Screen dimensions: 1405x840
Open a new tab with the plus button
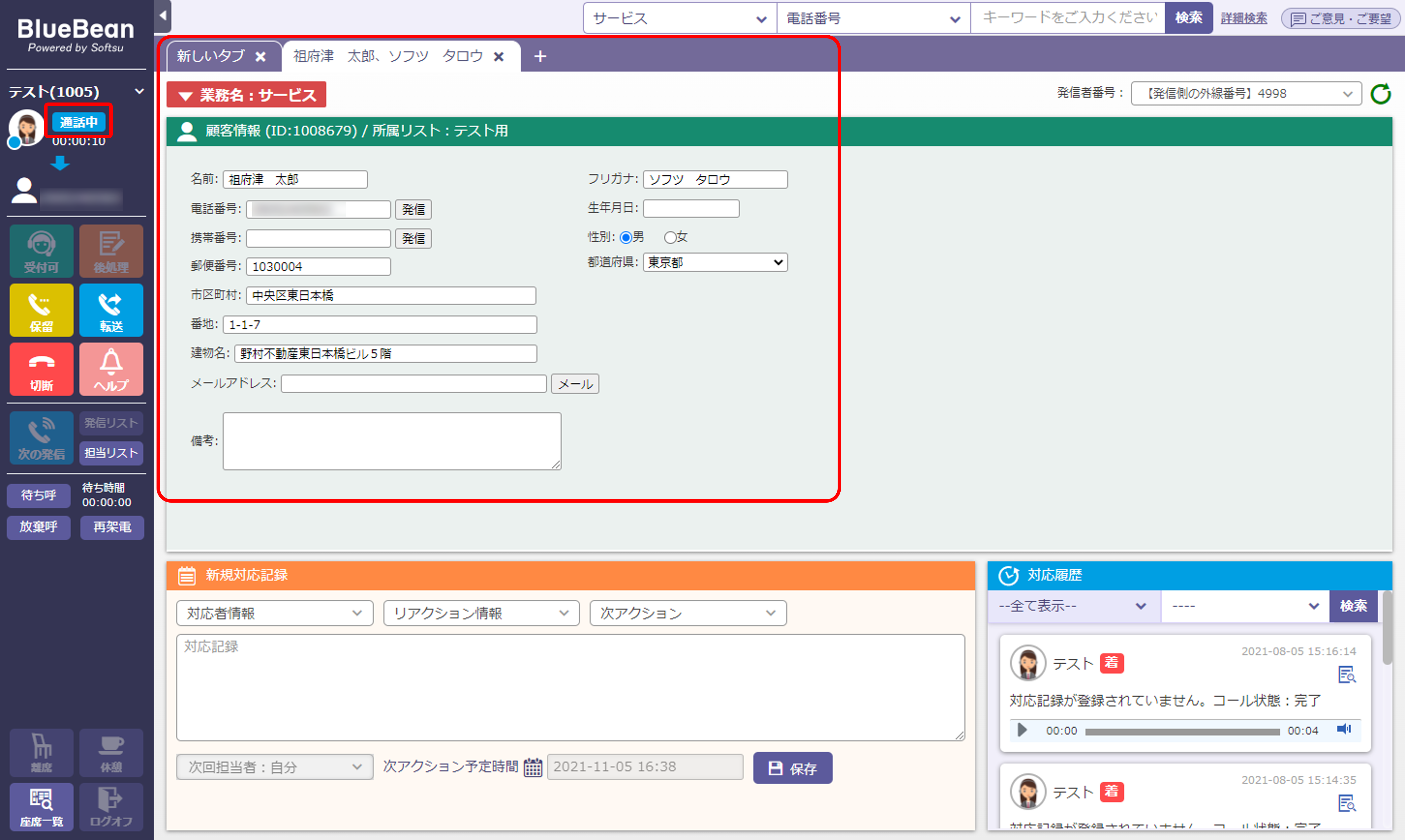click(539, 56)
